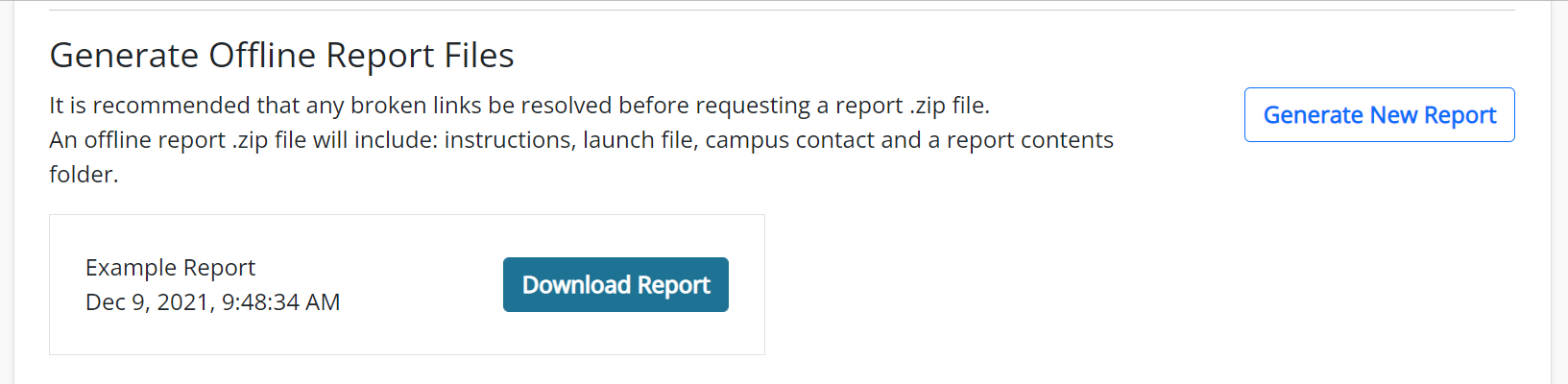Image resolution: width=1568 pixels, height=384 pixels.
Task: Select the Example Report name
Action: coord(170,268)
